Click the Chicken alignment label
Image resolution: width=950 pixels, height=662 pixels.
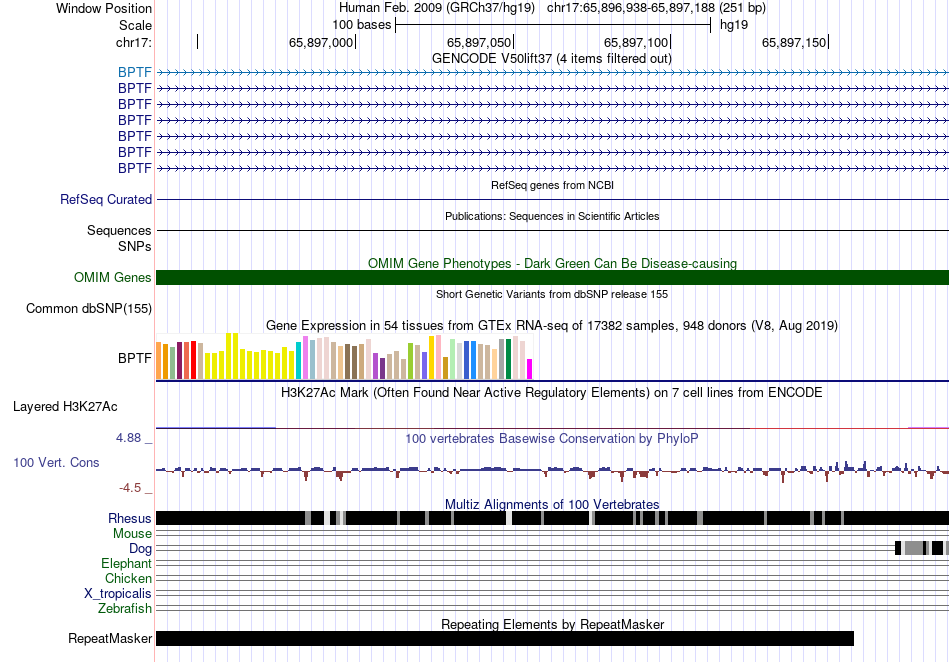128,578
